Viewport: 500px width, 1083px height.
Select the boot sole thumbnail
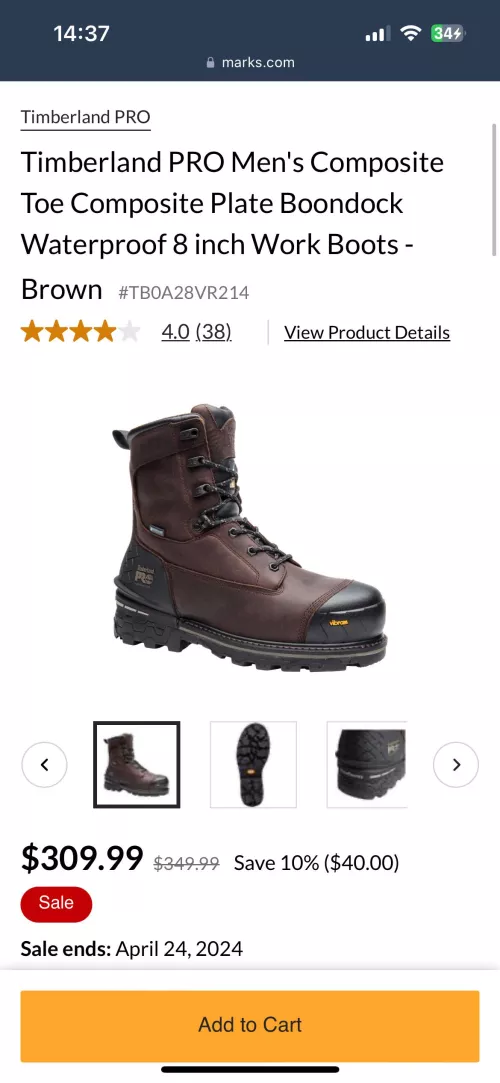pos(253,765)
